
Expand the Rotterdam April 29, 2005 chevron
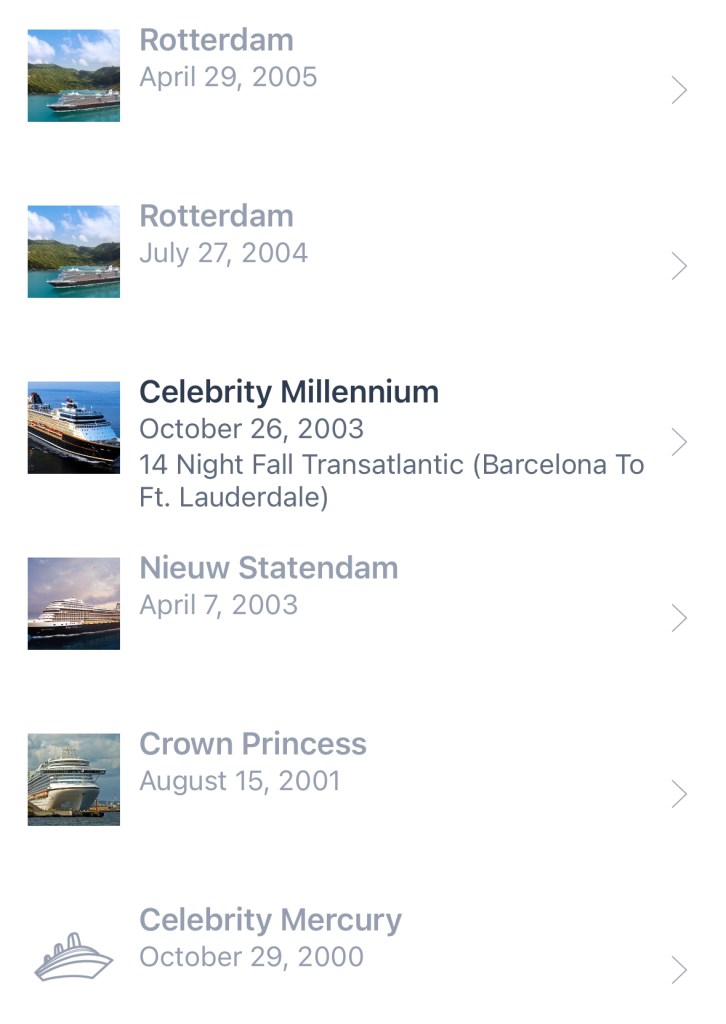tap(679, 91)
